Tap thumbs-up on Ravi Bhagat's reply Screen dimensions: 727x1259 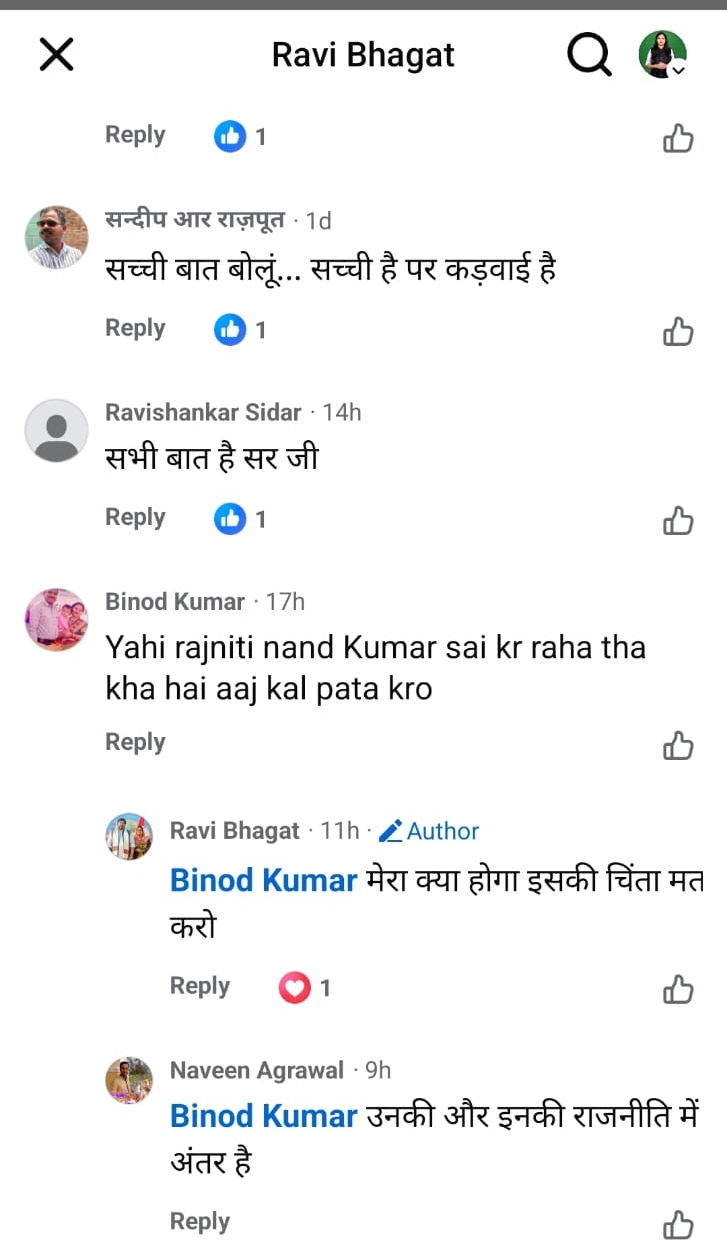pyautogui.click(x=678, y=989)
